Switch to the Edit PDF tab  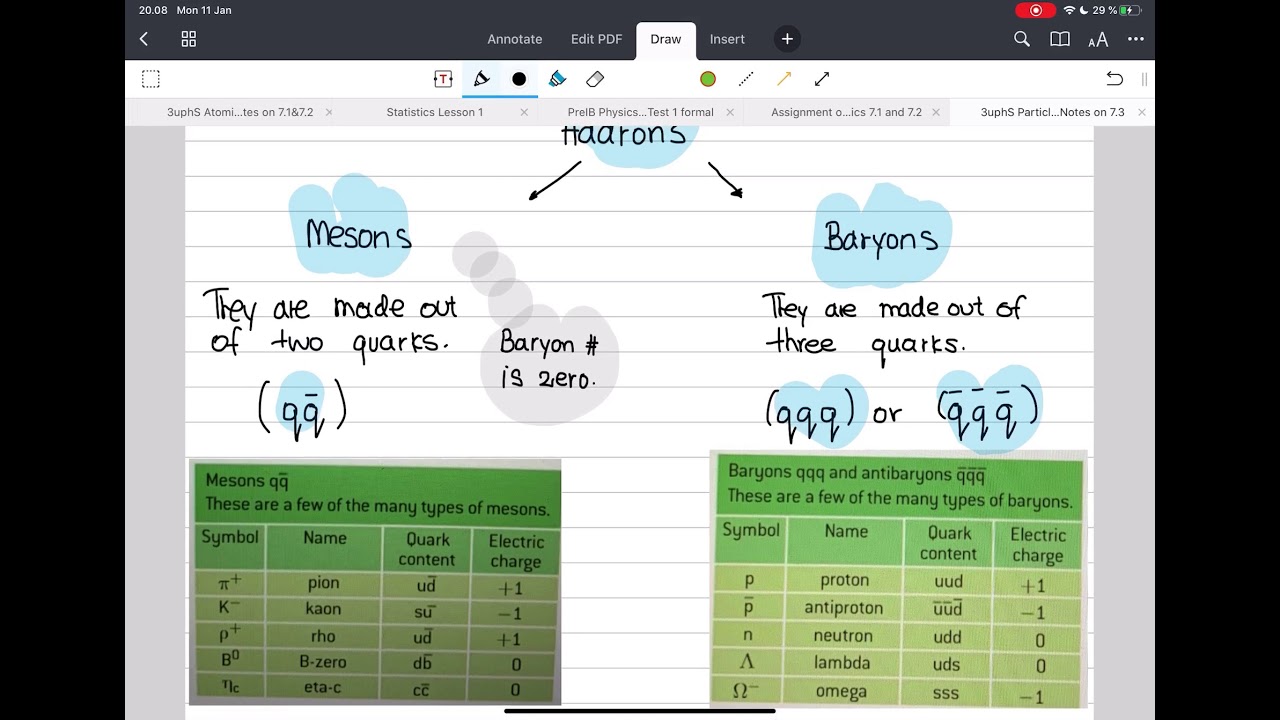pos(597,39)
